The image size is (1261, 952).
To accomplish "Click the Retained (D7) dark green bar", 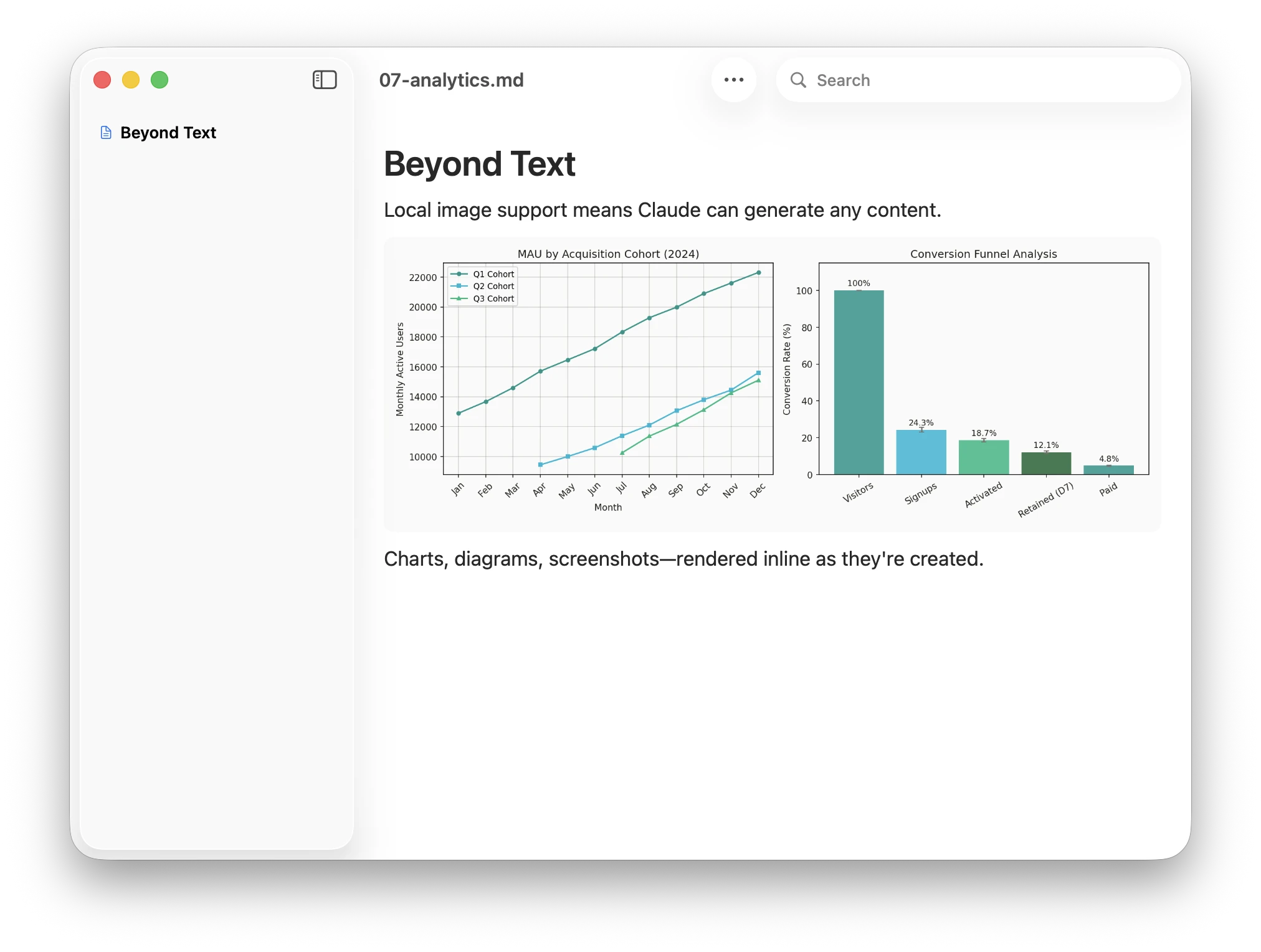I will (1045, 463).
